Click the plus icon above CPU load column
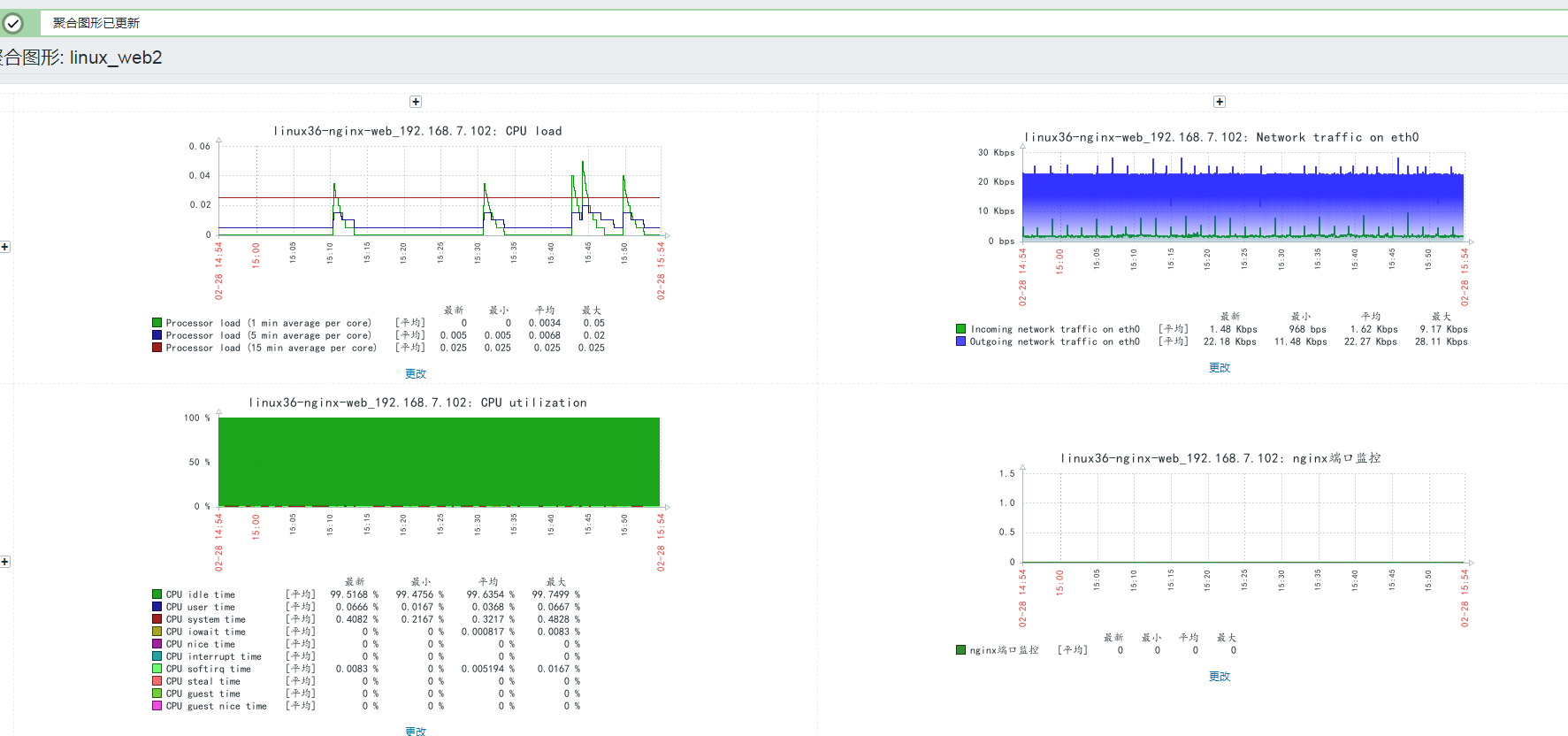The height and width of the screenshot is (736, 1568). tap(416, 102)
